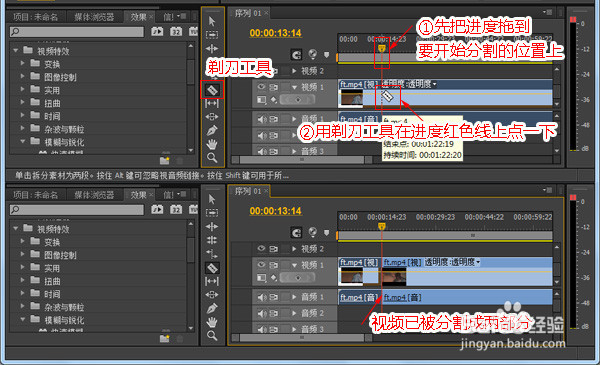Pick the Track Select tool in the upper toolbar
This screenshot has height=365, width=600.
pos(212,35)
